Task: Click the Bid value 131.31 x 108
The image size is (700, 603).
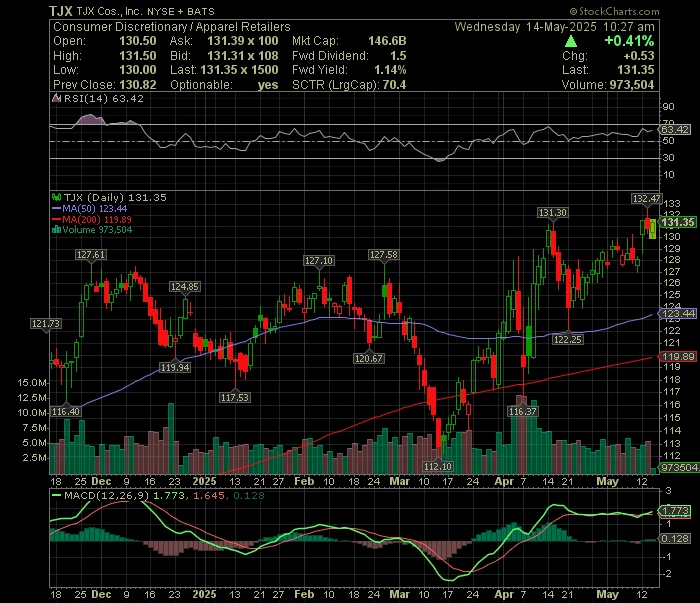Action: (242, 56)
